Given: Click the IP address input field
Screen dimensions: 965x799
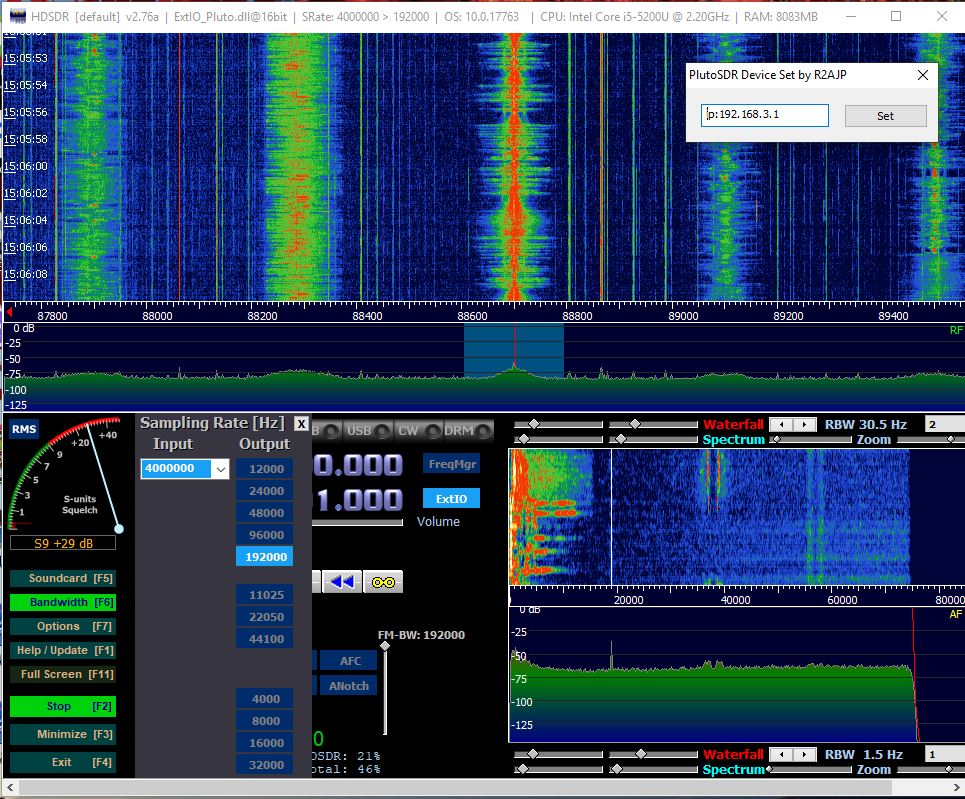Looking at the screenshot, I should [765, 115].
